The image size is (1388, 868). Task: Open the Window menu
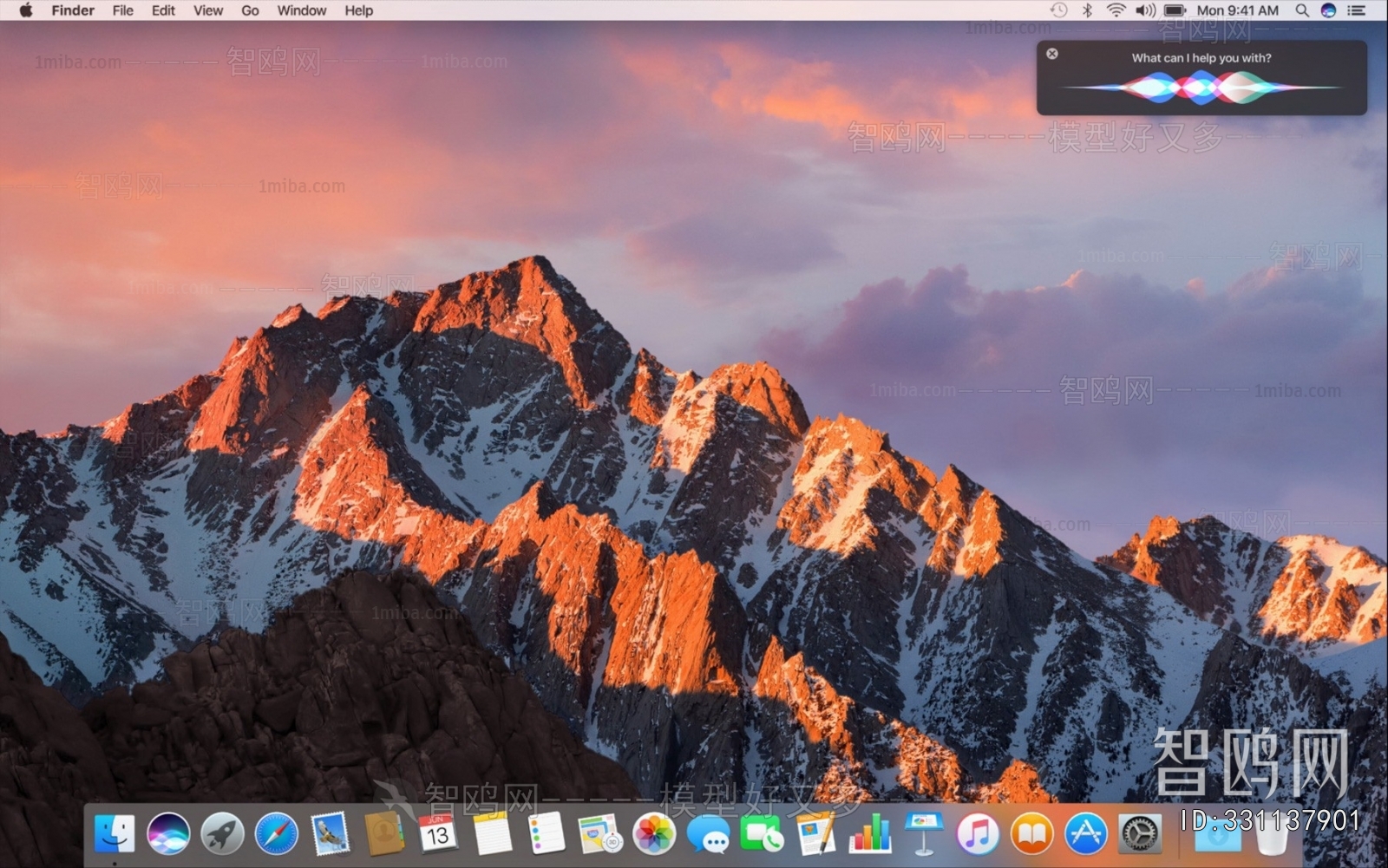(301, 10)
